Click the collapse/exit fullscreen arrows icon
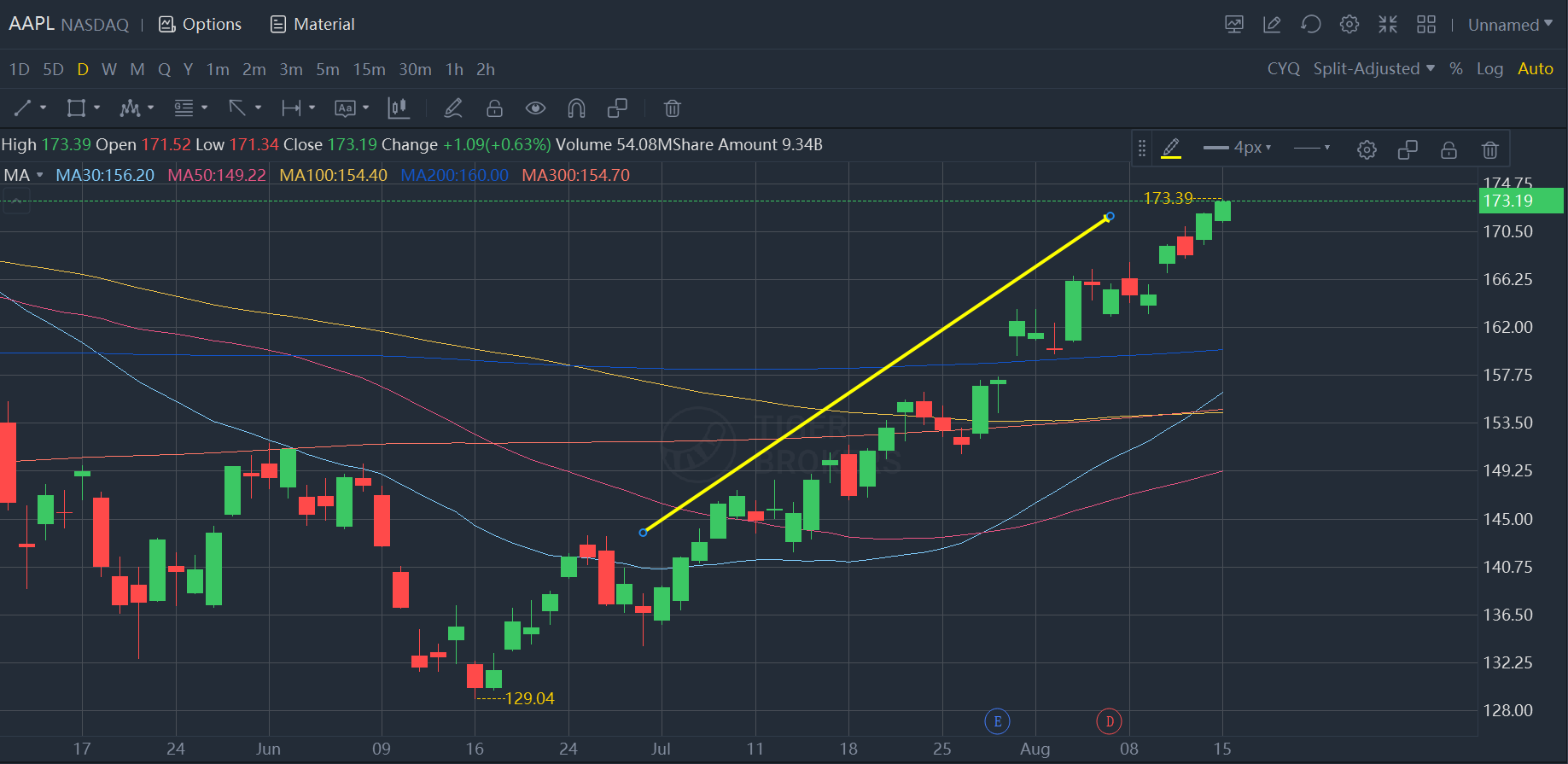1568x764 pixels. point(1388,25)
